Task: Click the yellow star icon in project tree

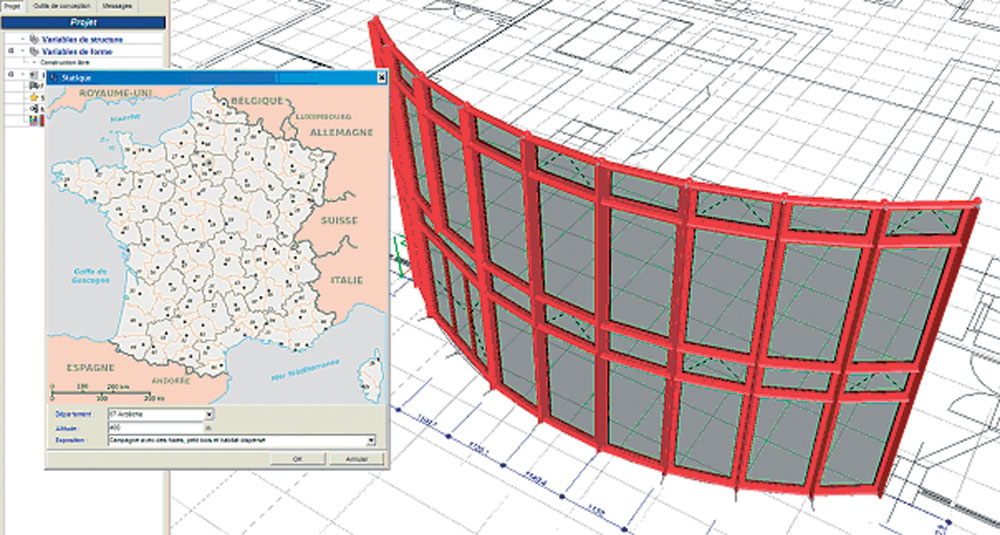Action: [35, 97]
